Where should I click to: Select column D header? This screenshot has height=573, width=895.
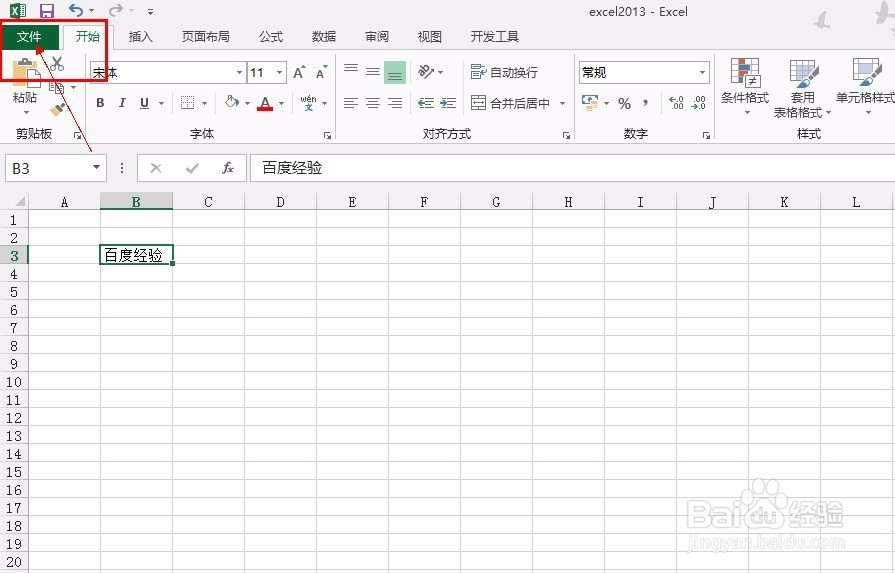pyautogui.click(x=280, y=202)
